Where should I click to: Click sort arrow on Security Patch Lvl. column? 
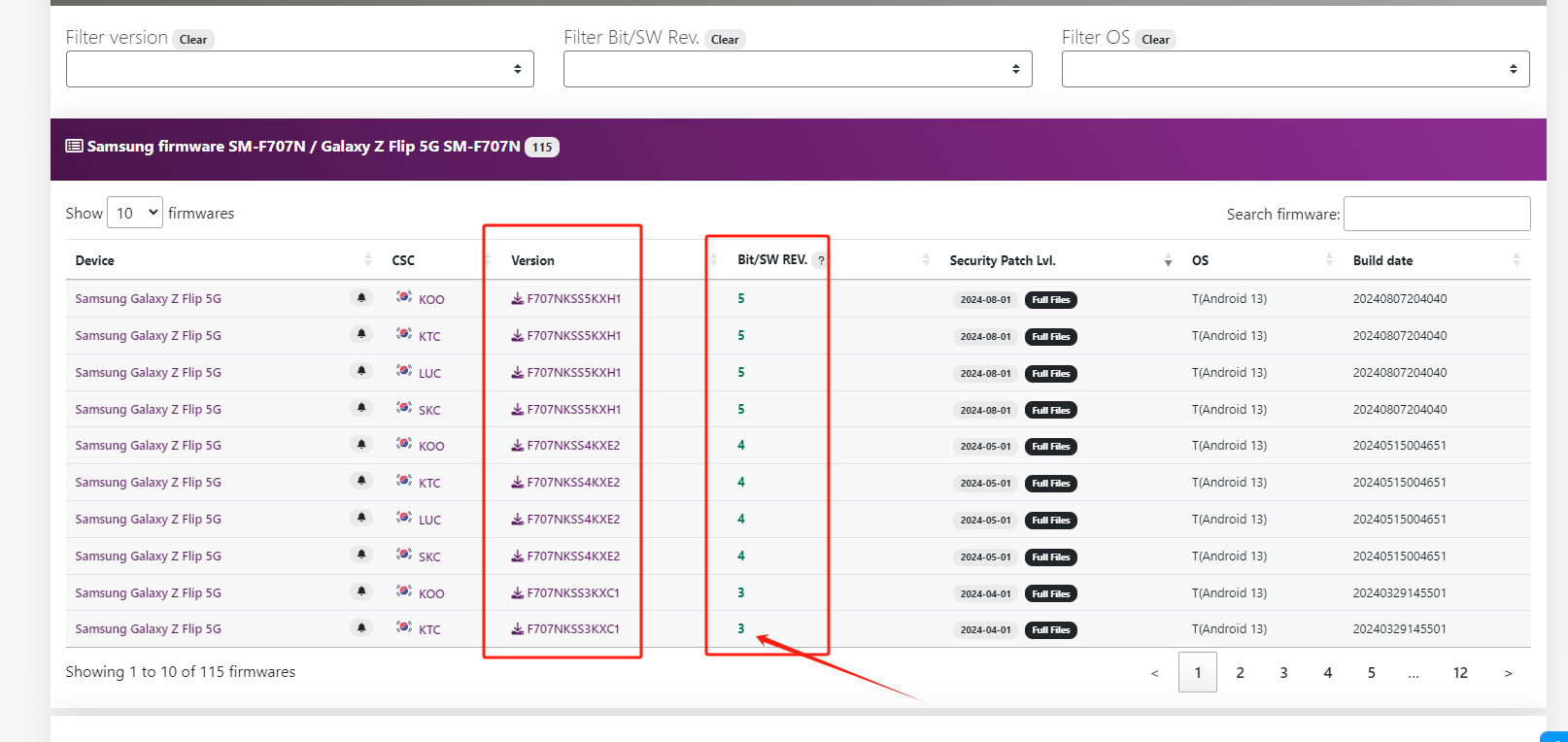(1168, 261)
